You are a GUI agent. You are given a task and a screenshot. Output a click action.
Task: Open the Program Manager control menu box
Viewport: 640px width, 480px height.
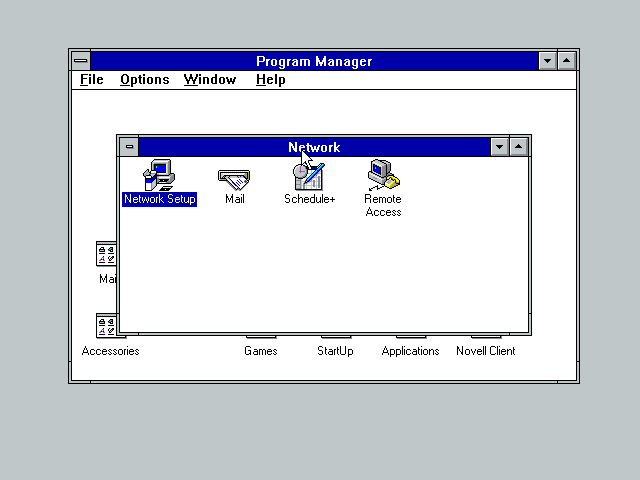tap(81, 61)
